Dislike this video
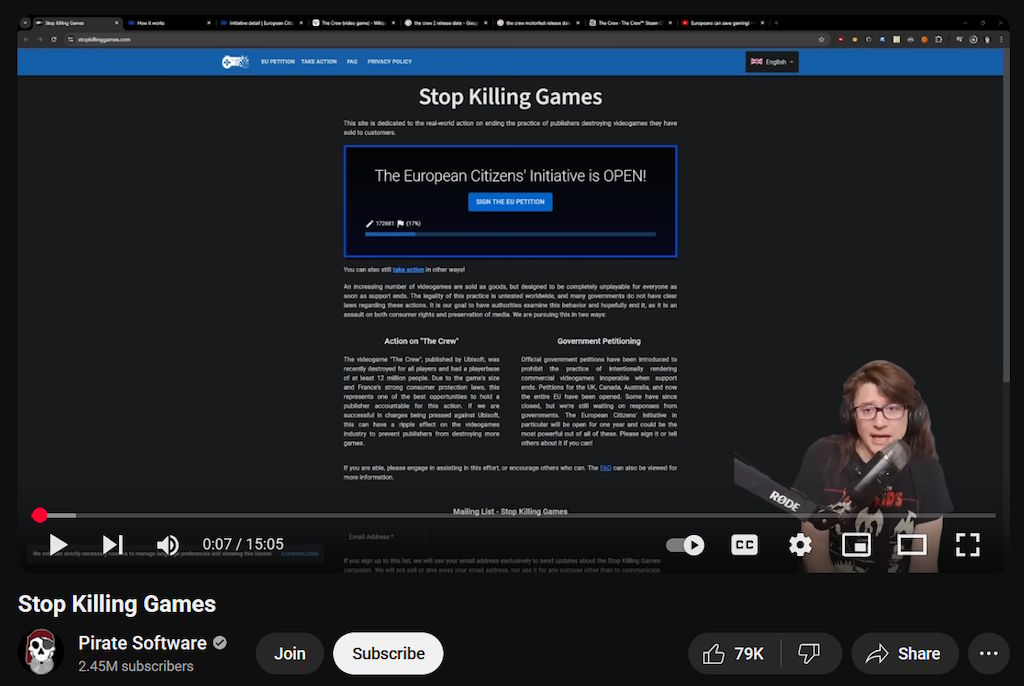The width and height of the screenshot is (1024, 686). coord(810,653)
